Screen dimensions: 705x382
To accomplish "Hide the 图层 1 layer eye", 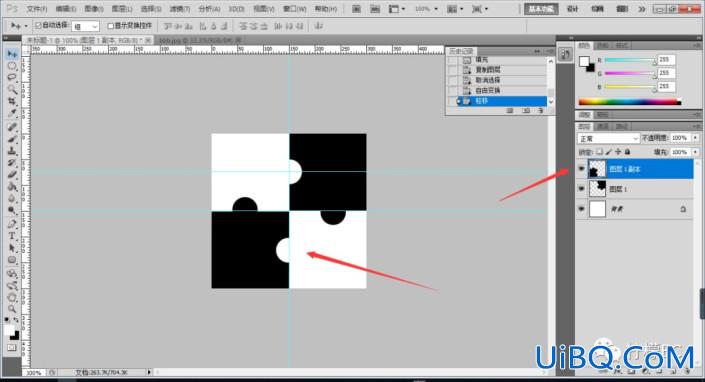I will [x=581, y=189].
